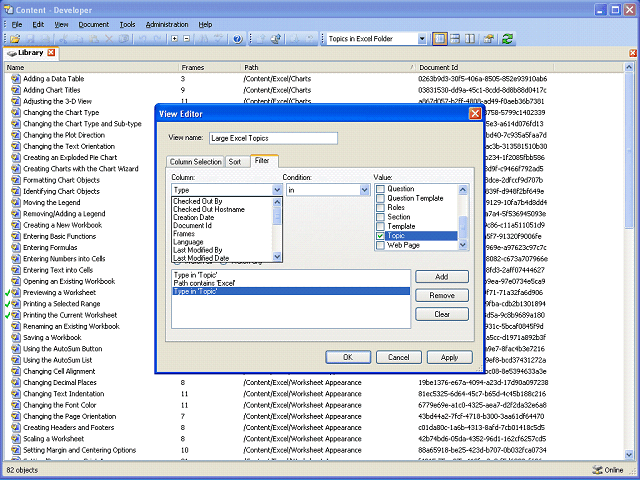Viewport: 640px width, 480px height.
Task: Click the Redo toolbar icon
Action: click(x=157, y=39)
